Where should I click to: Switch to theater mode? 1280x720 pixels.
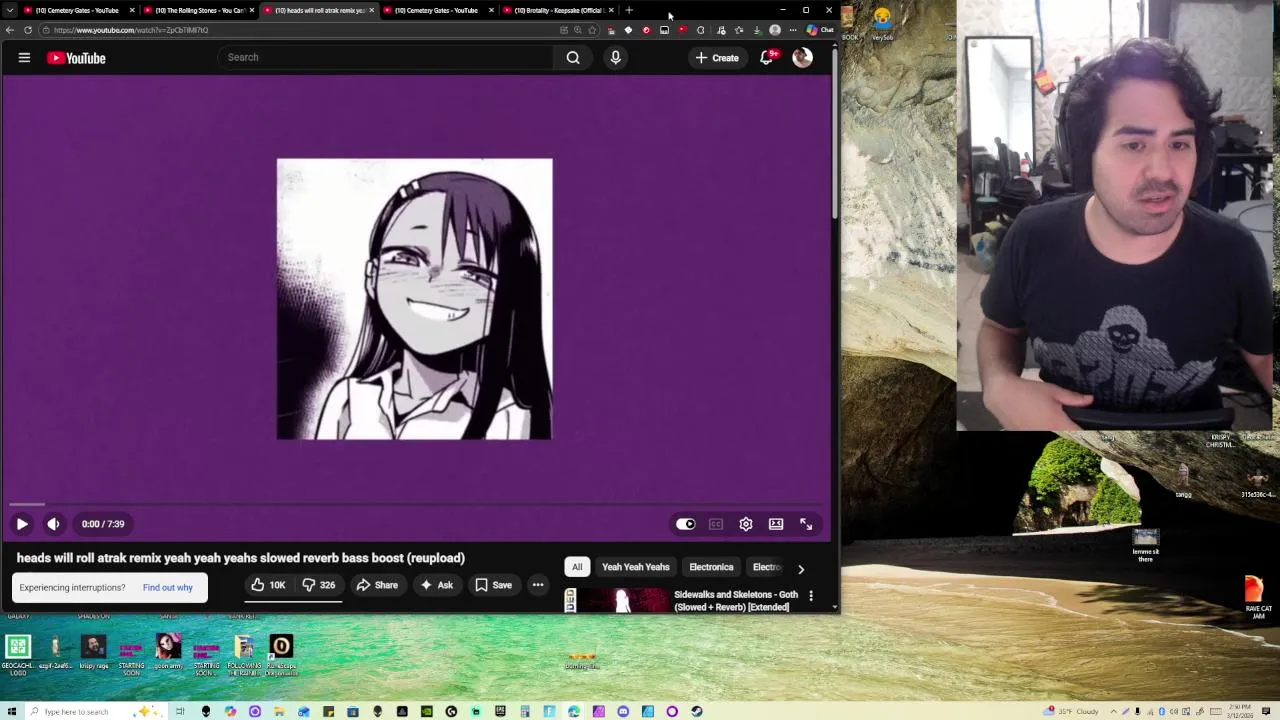(x=776, y=524)
